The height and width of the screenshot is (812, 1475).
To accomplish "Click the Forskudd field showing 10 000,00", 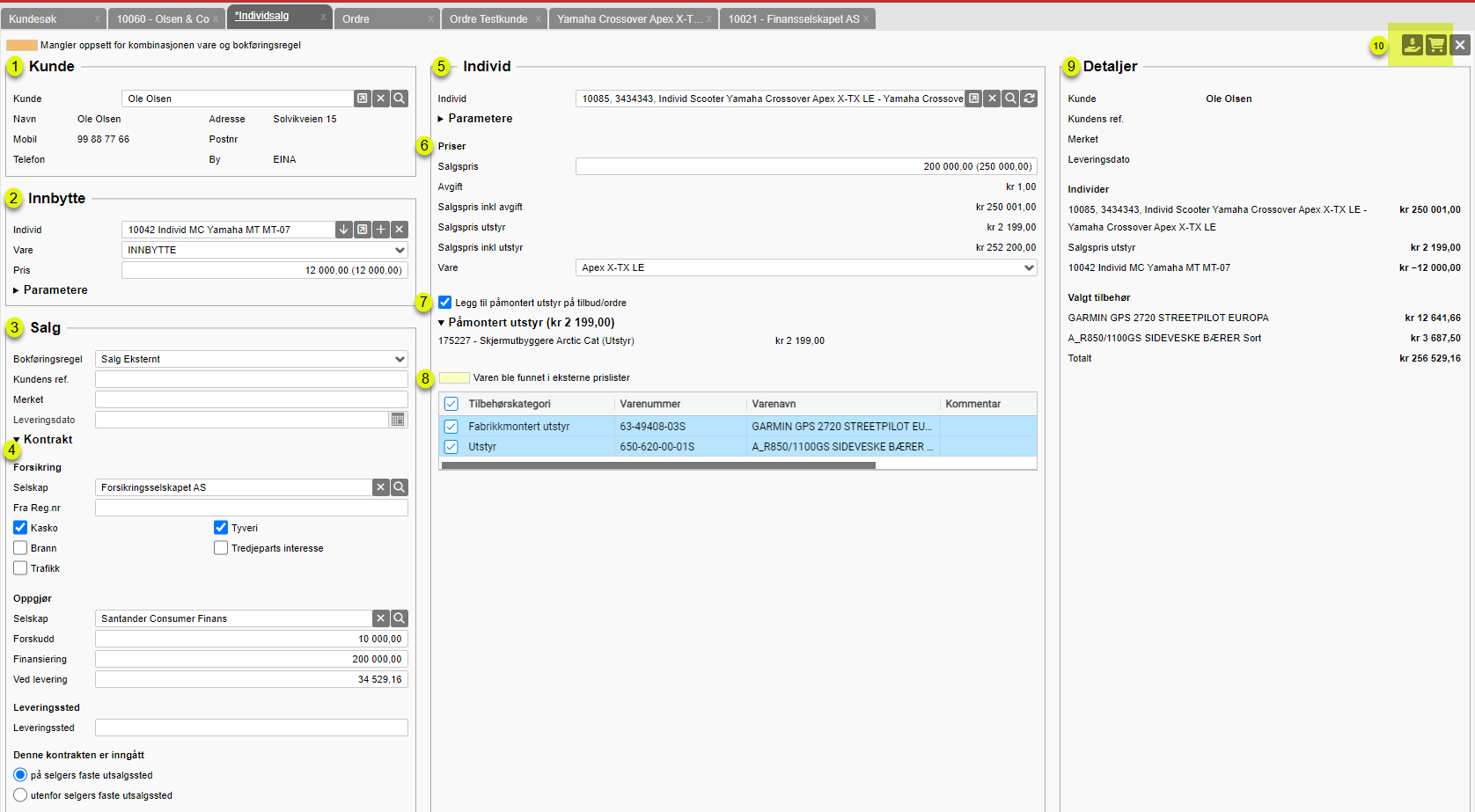I will click(x=252, y=639).
